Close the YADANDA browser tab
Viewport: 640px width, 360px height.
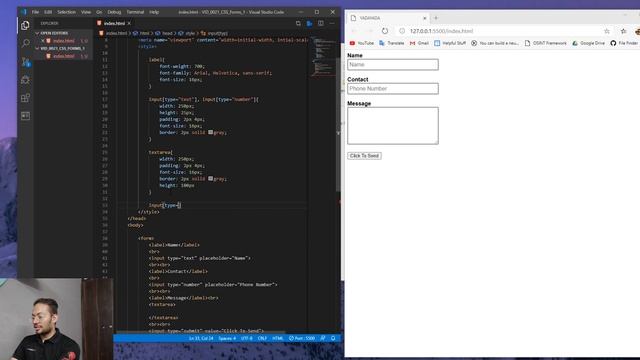(424, 18)
